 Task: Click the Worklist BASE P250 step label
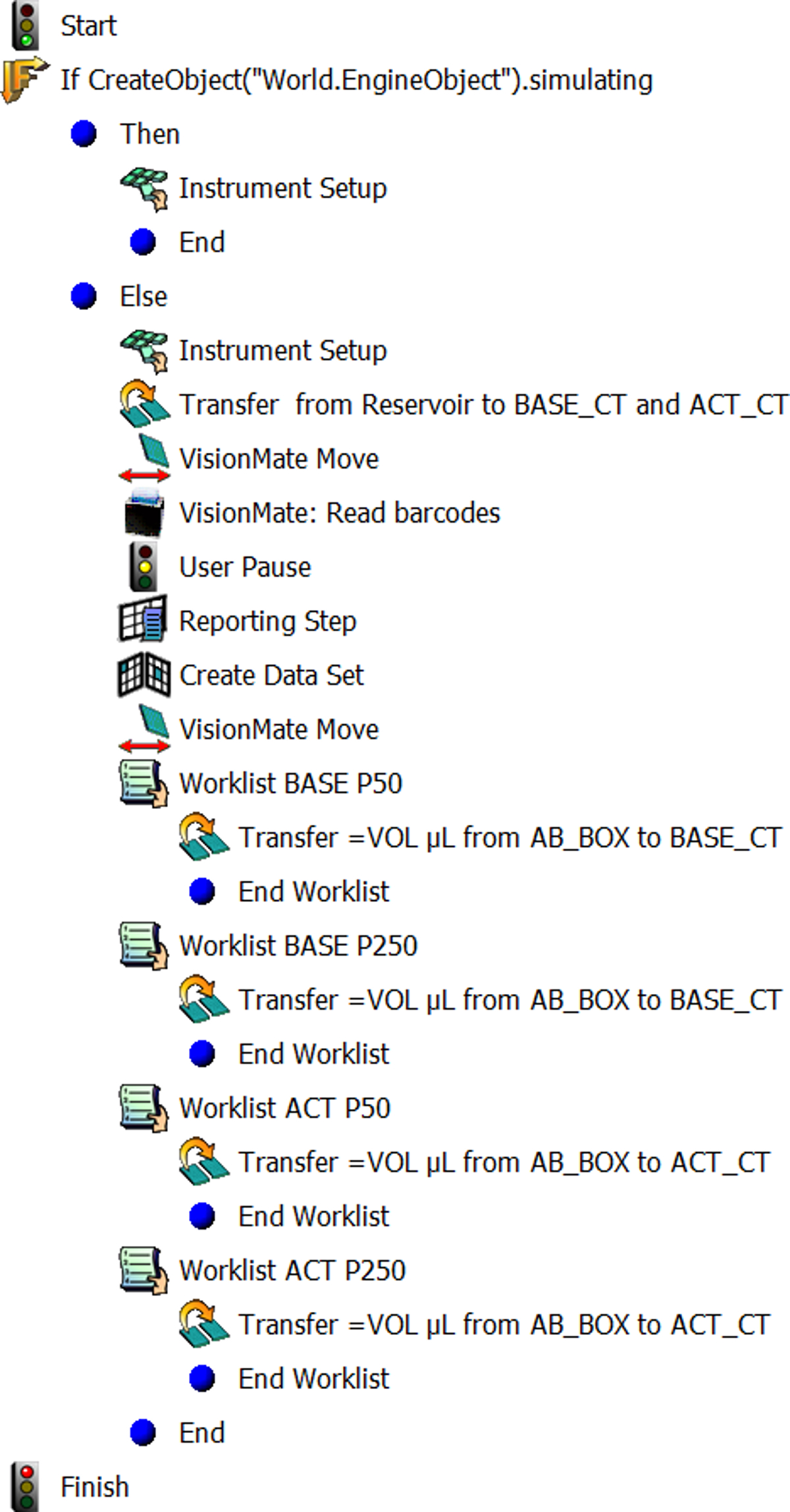298,946
